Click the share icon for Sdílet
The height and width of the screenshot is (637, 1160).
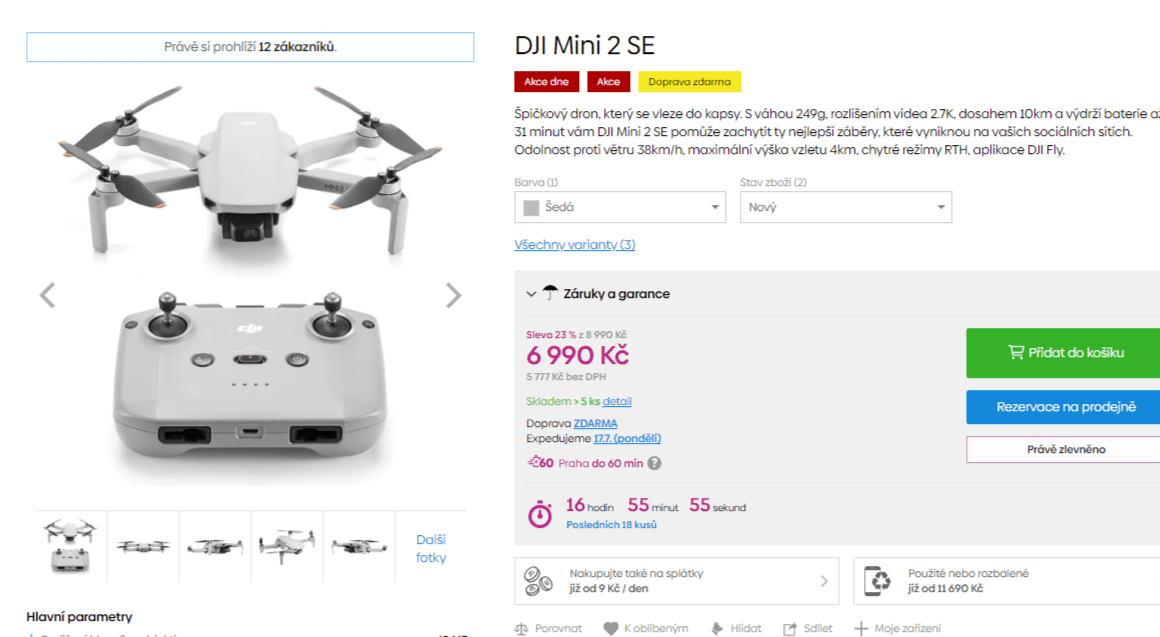click(x=790, y=629)
